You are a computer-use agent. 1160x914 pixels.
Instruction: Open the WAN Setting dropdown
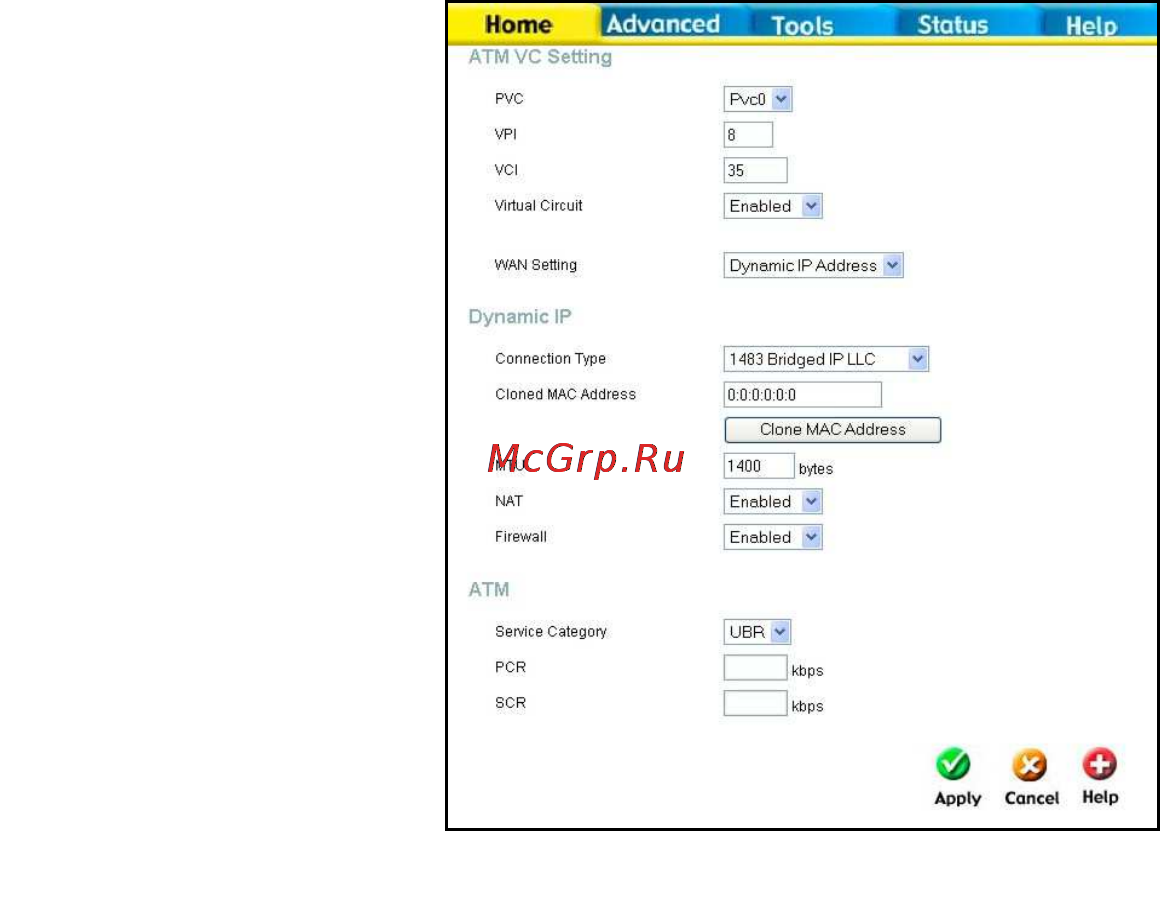pos(813,265)
